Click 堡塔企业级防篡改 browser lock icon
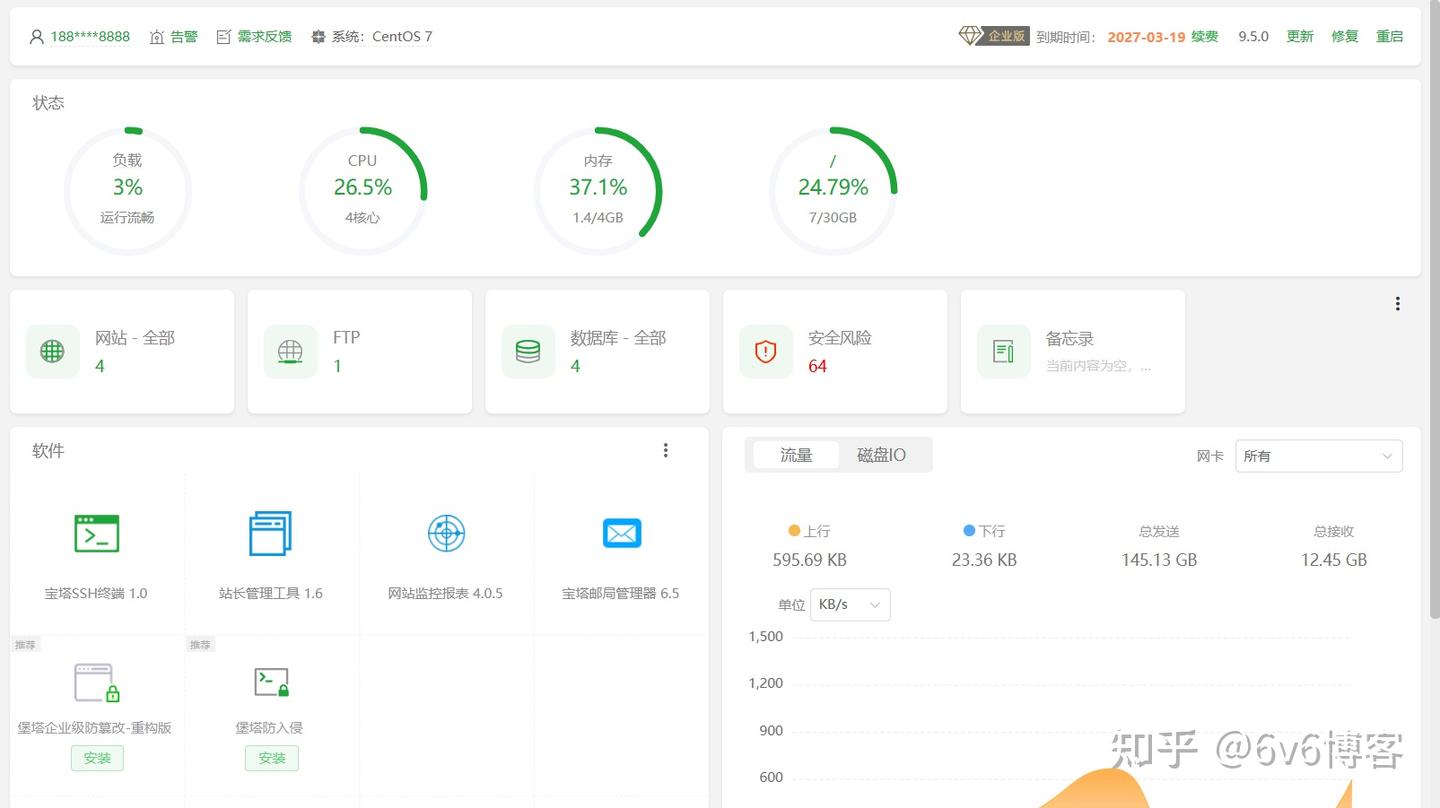The image size is (1440, 808). coord(97,683)
